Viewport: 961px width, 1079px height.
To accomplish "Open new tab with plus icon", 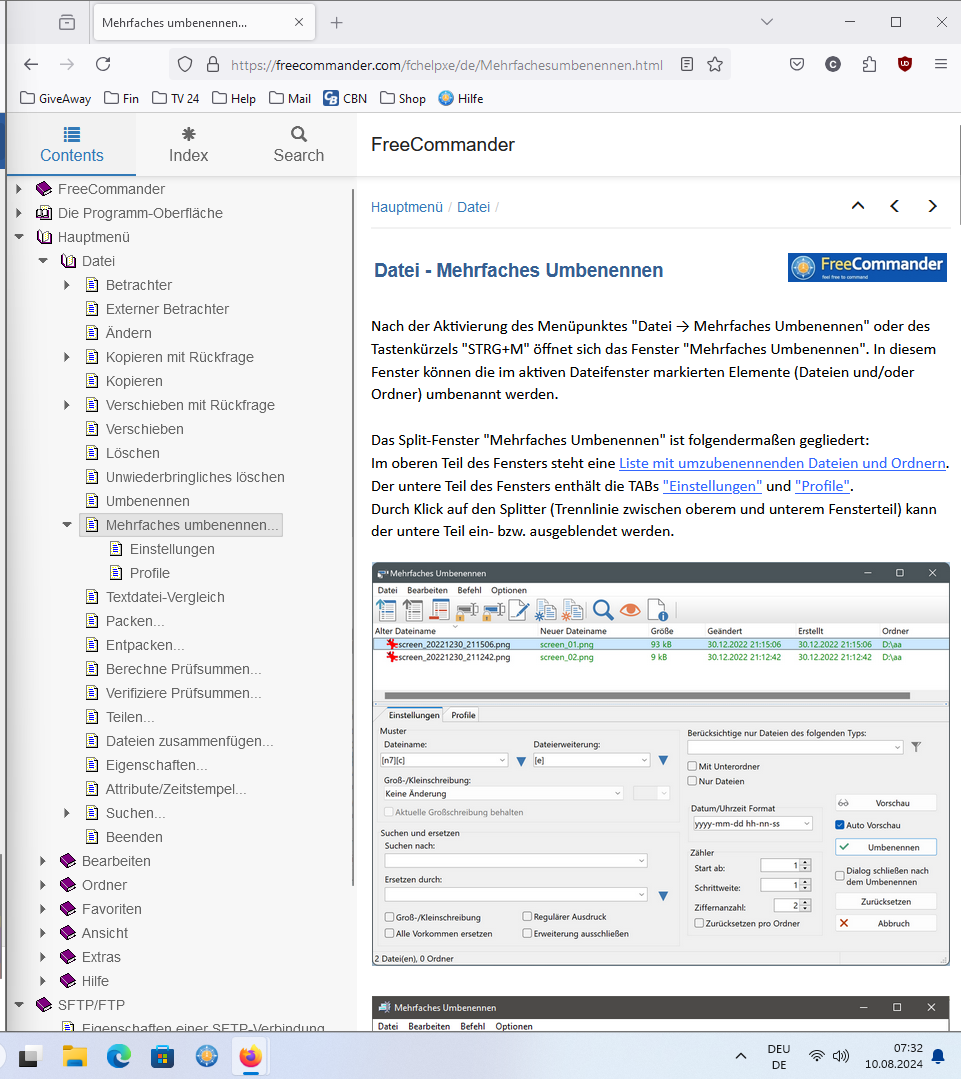I will click(x=336, y=23).
